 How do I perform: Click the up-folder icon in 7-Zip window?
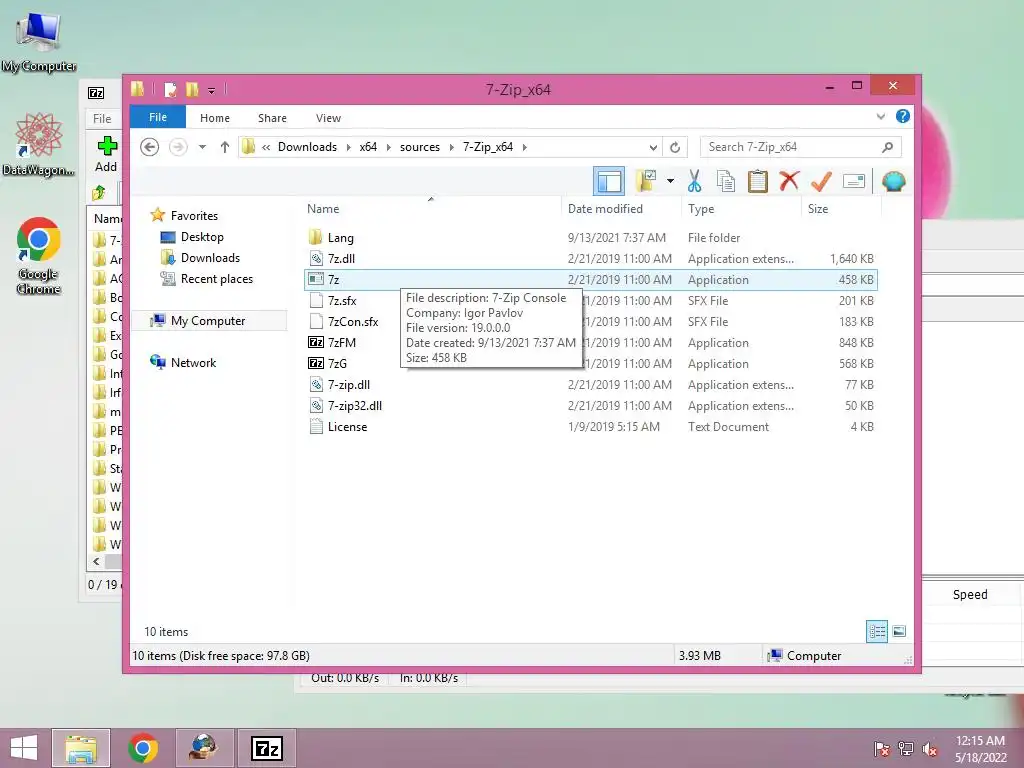(x=99, y=193)
